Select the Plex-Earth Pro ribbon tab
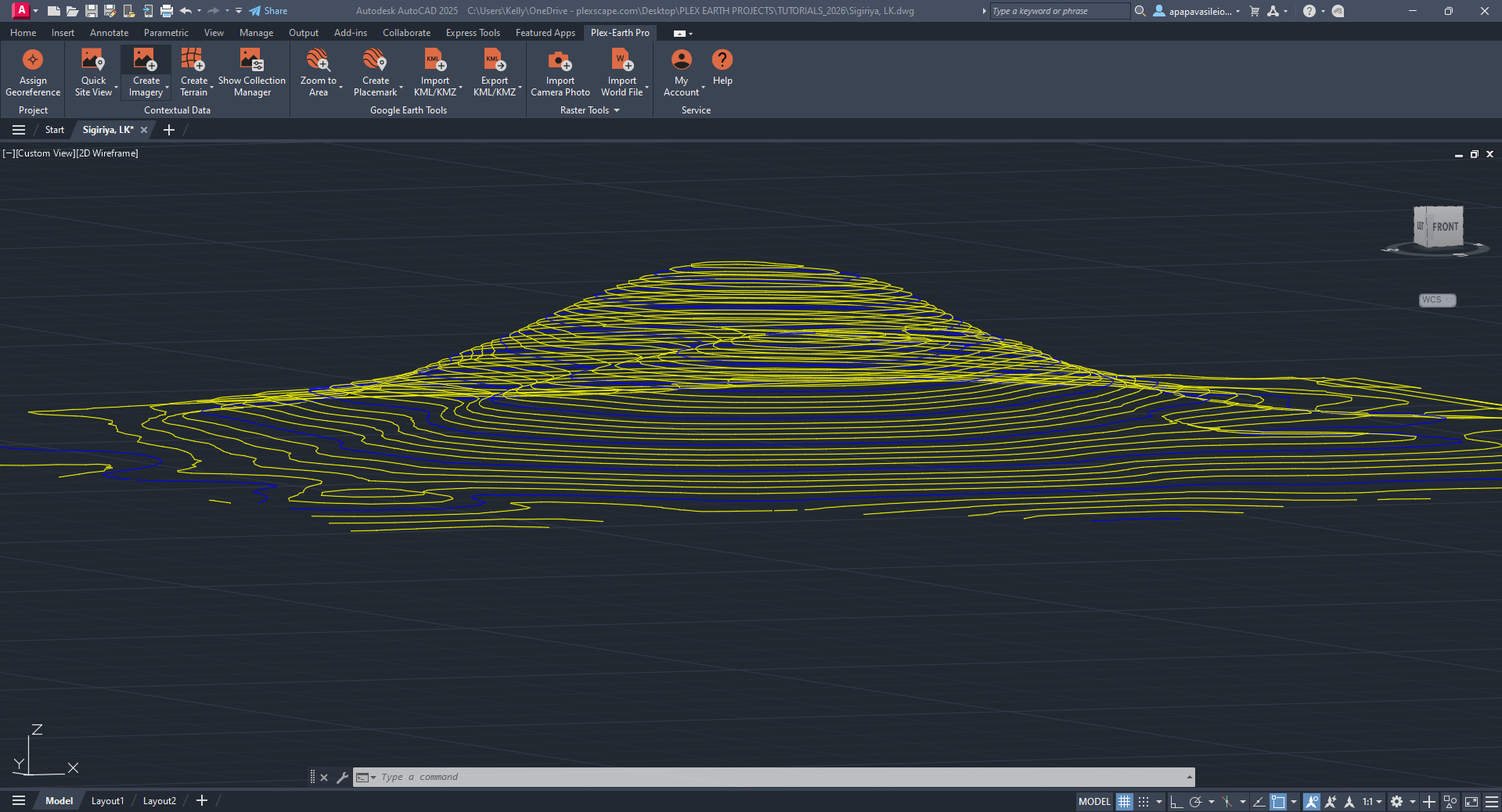 tap(620, 33)
